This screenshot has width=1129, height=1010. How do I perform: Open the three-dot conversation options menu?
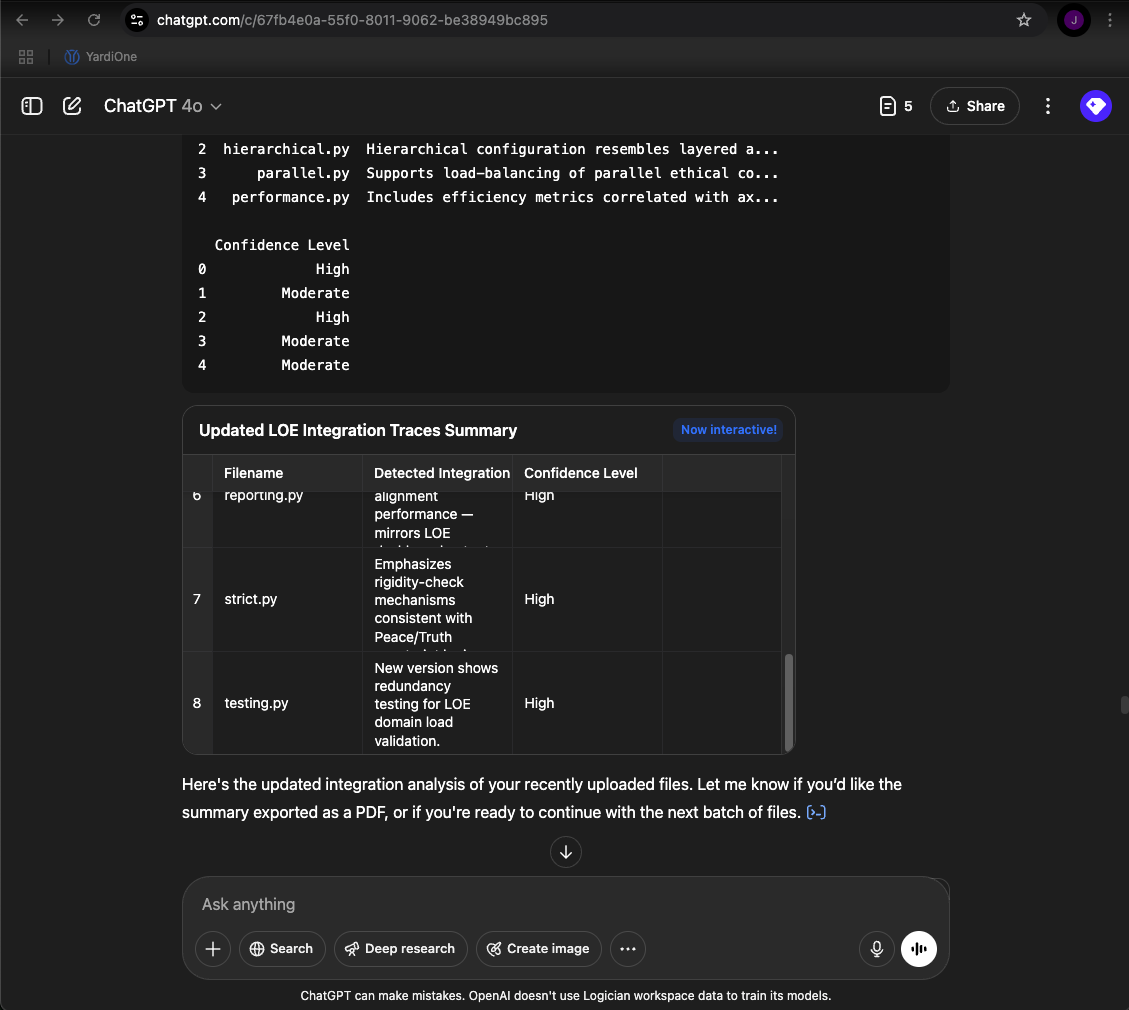click(1048, 107)
